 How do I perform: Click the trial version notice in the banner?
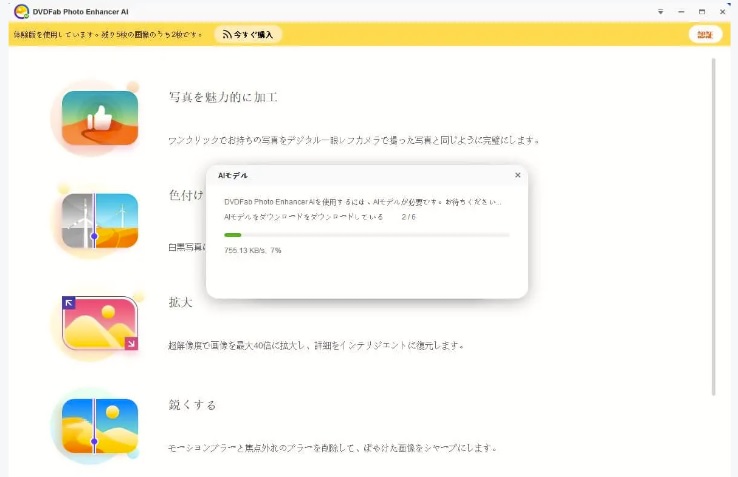pos(107,34)
